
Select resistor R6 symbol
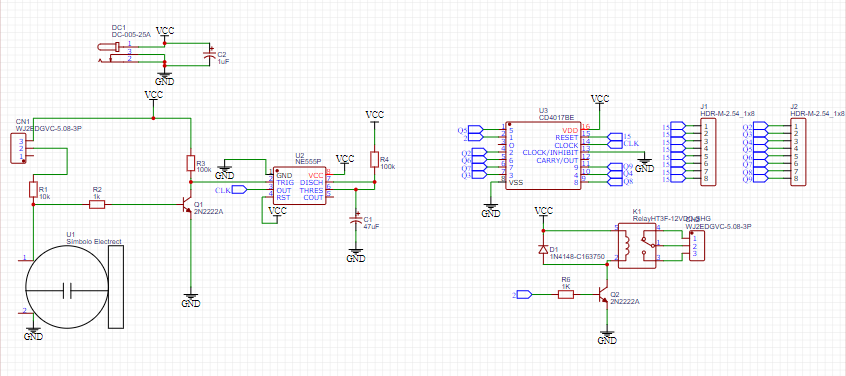point(566,294)
